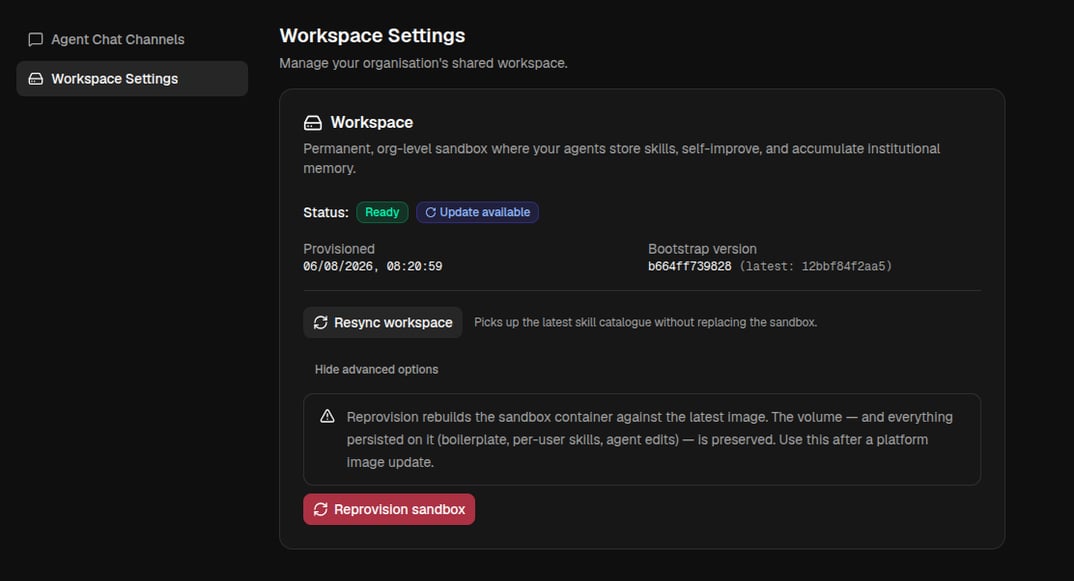Click bootstrap version b664ff739828

(x=690, y=267)
